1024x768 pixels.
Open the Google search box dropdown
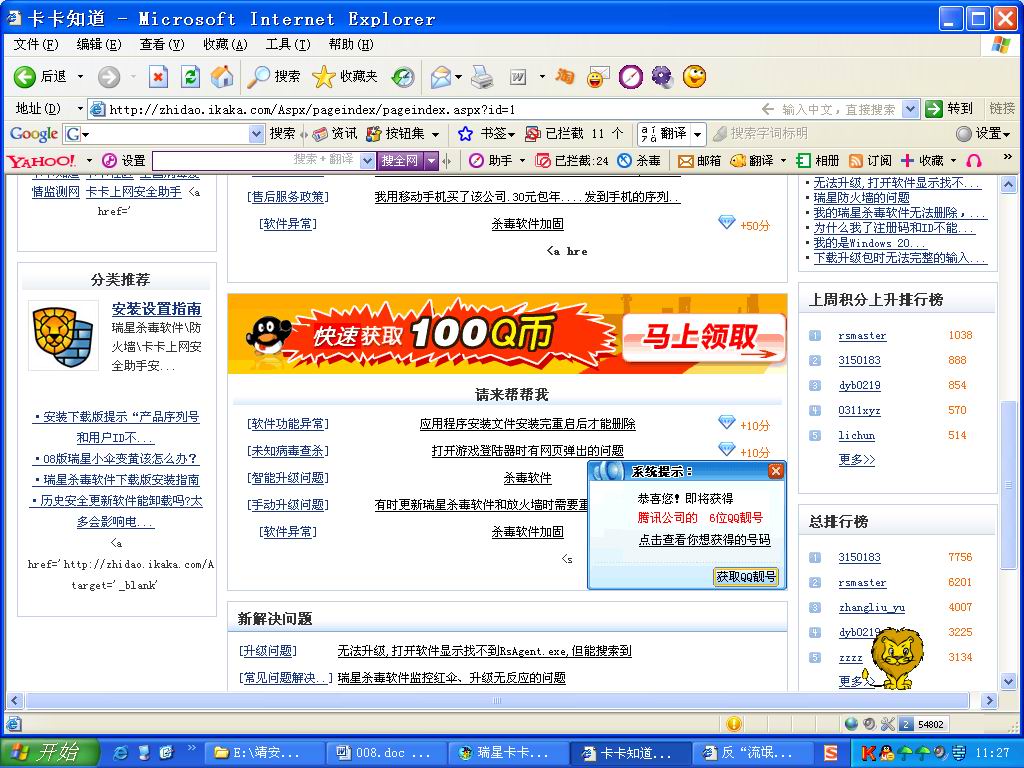(256, 134)
